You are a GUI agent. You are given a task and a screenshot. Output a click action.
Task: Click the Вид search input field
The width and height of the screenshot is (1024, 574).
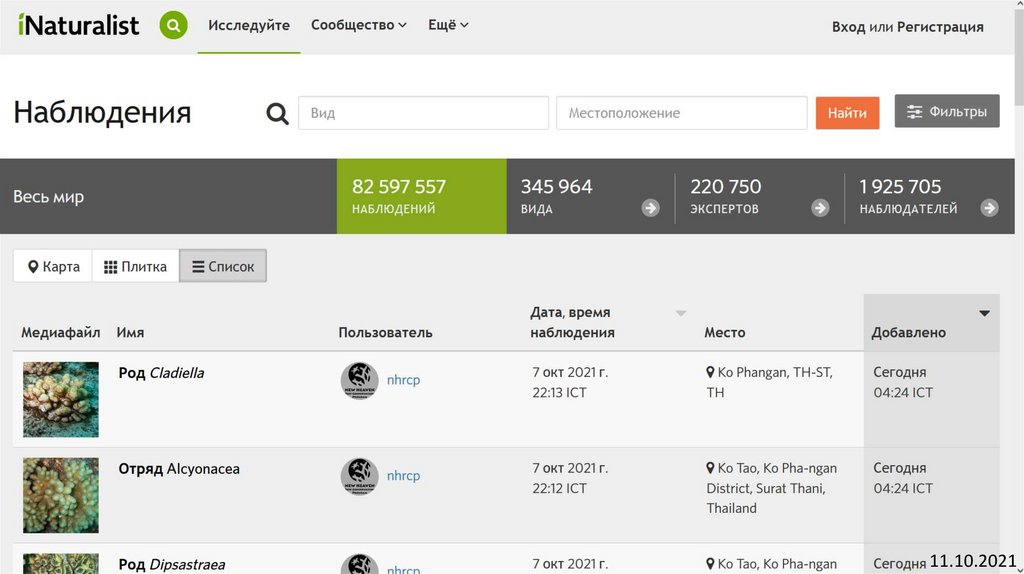(423, 113)
